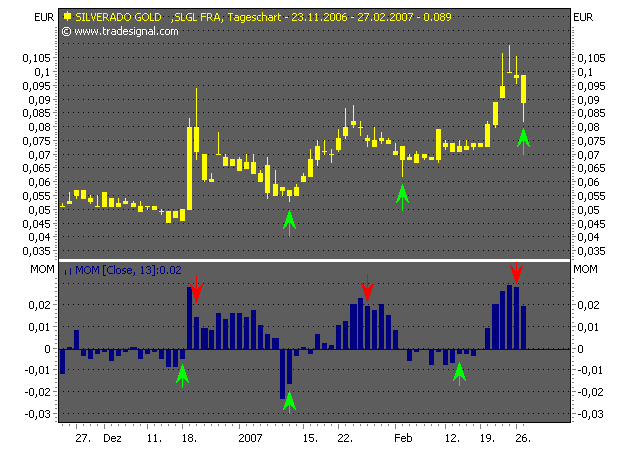The image size is (629, 455).
Task: Click the blue MOM indicator legend icon
Action: (68, 271)
